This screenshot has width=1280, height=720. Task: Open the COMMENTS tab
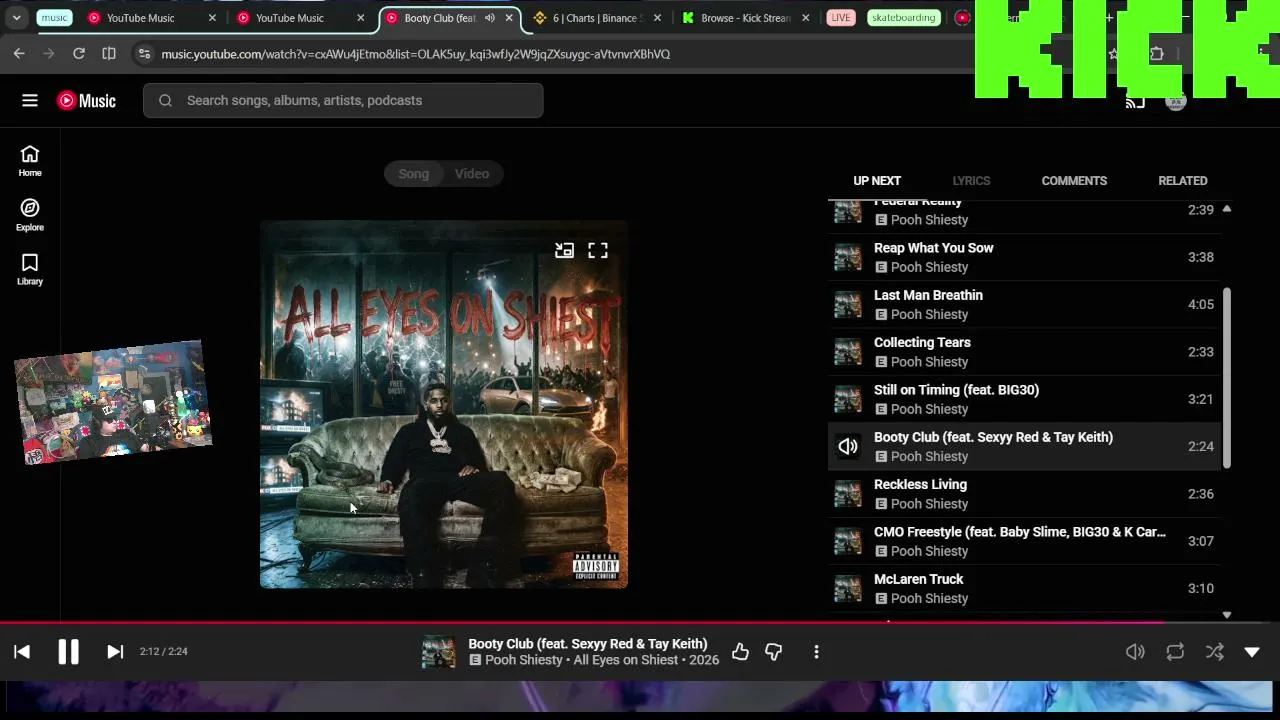pyautogui.click(x=1074, y=181)
